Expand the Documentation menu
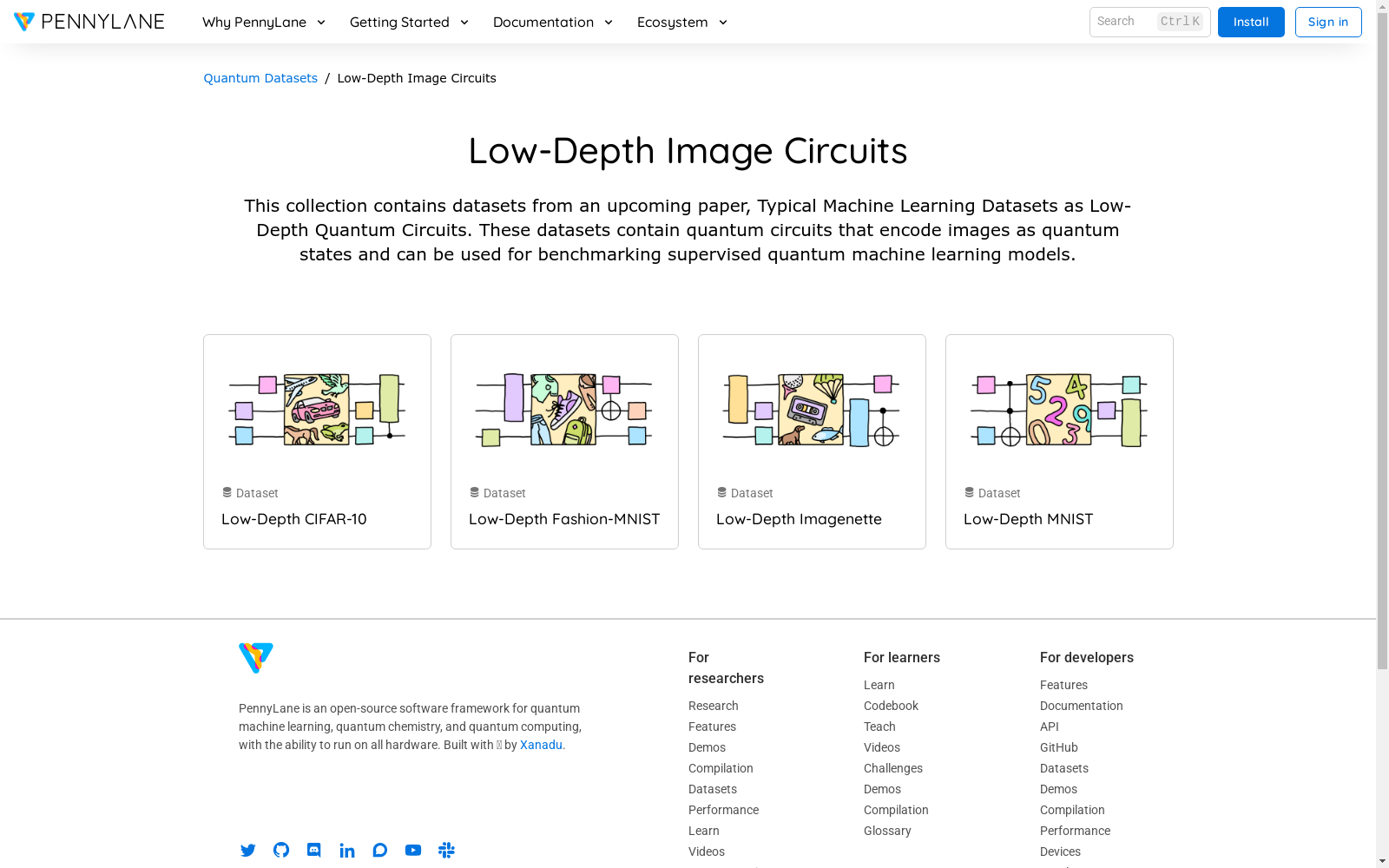Viewport: 1389px width, 868px height. (553, 22)
